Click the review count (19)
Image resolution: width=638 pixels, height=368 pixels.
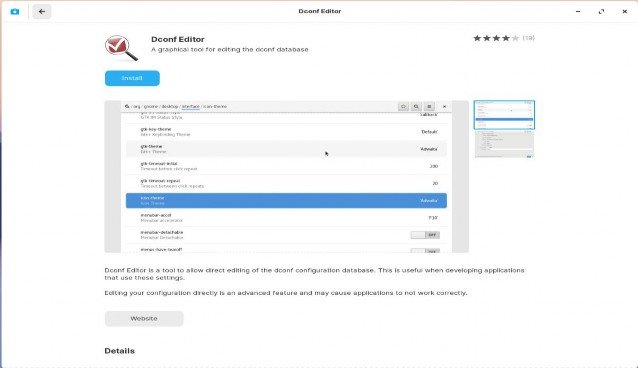528,38
